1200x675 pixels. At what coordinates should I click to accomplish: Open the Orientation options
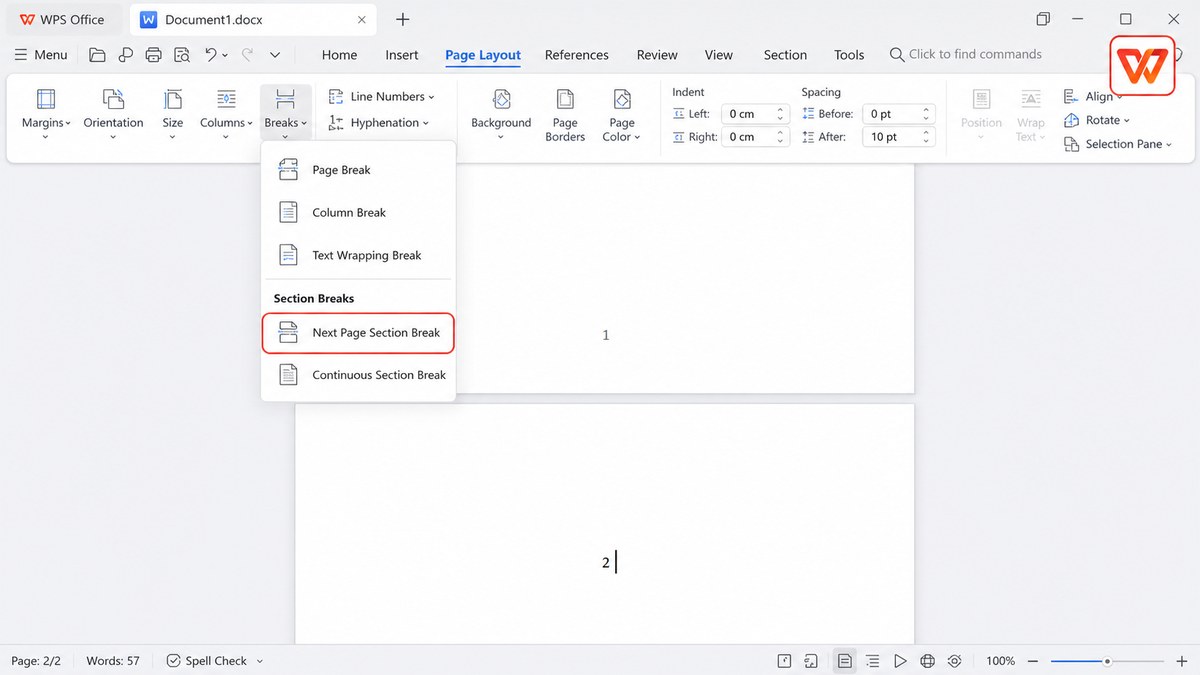click(113, 112)
